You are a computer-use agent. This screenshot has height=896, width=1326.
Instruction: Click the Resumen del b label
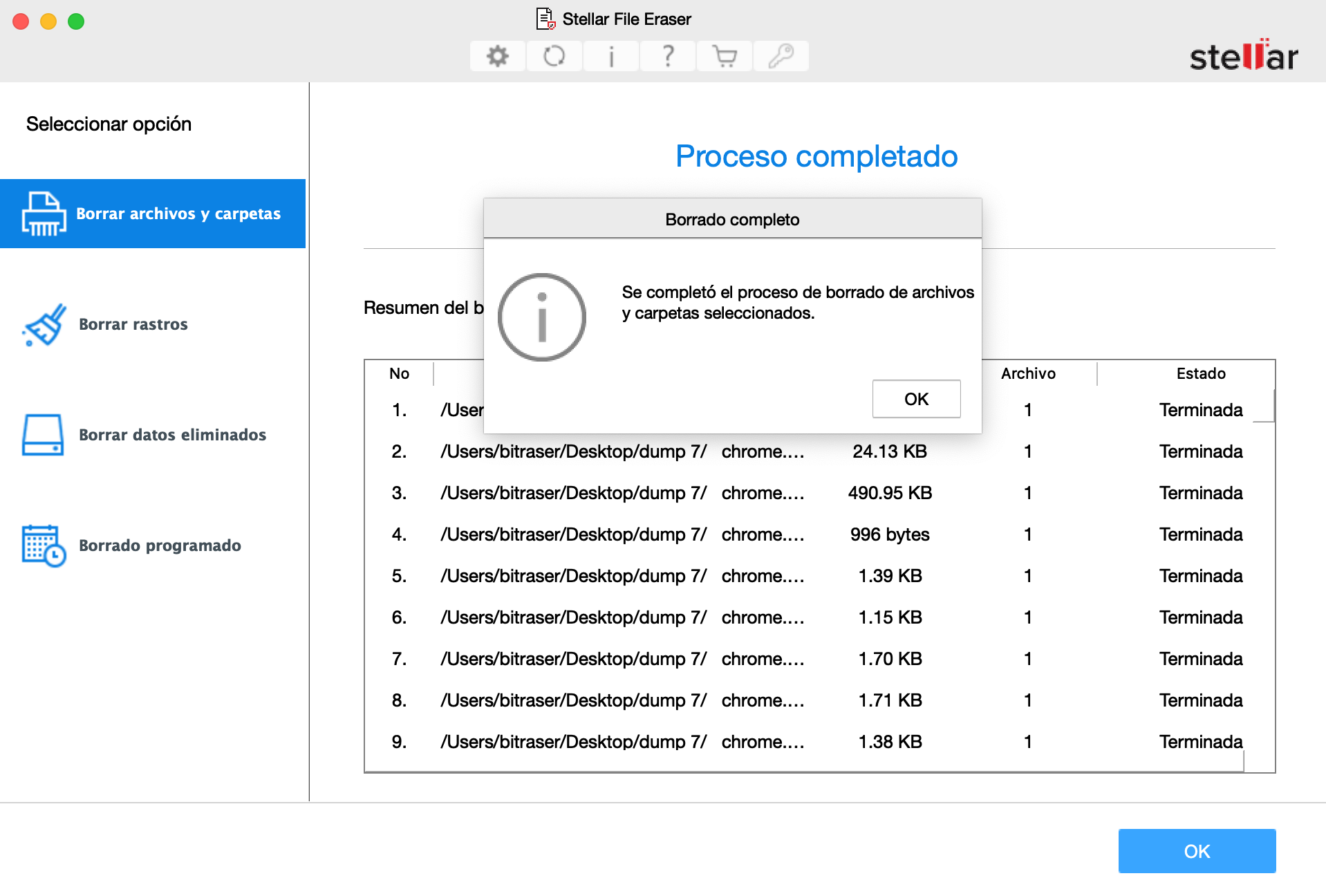point(423,308)
